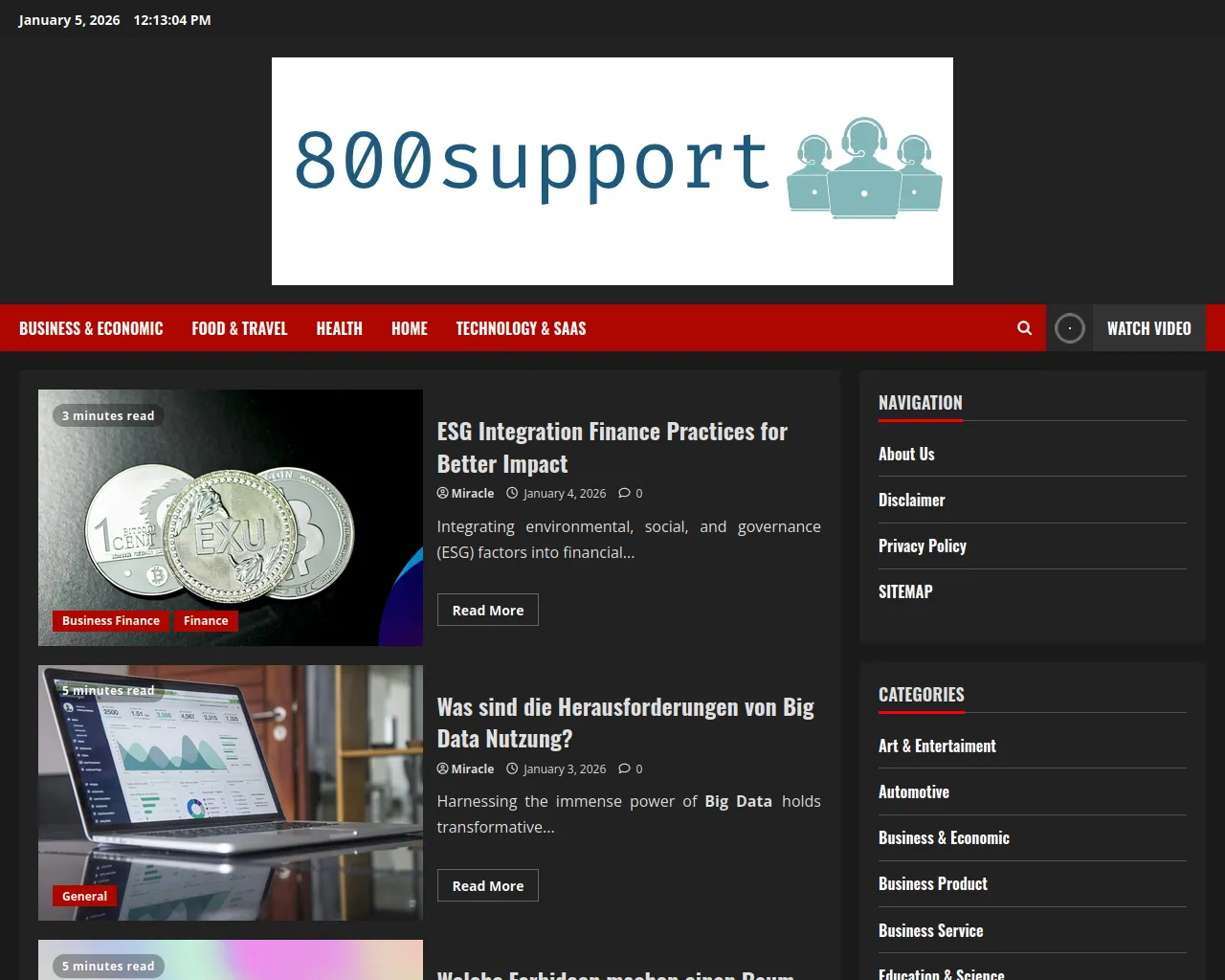The width and height of the screenshot is (1225, 980).
Task: Select the General category tag
Action: (x=84, y=896)
